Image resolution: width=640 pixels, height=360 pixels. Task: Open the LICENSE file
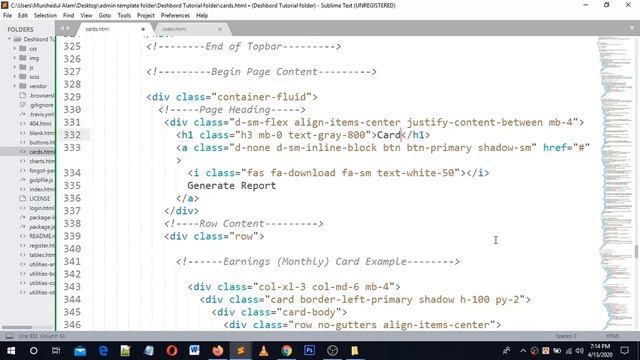coord(40,199)
